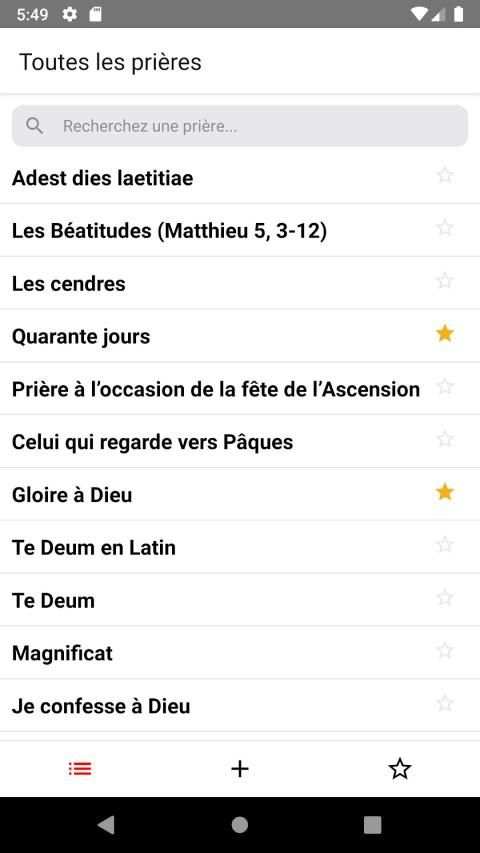Tap the Android home circle button
The height and width of the screenshot is (853, 480).
pyautogui.click(x=240, y=825)
